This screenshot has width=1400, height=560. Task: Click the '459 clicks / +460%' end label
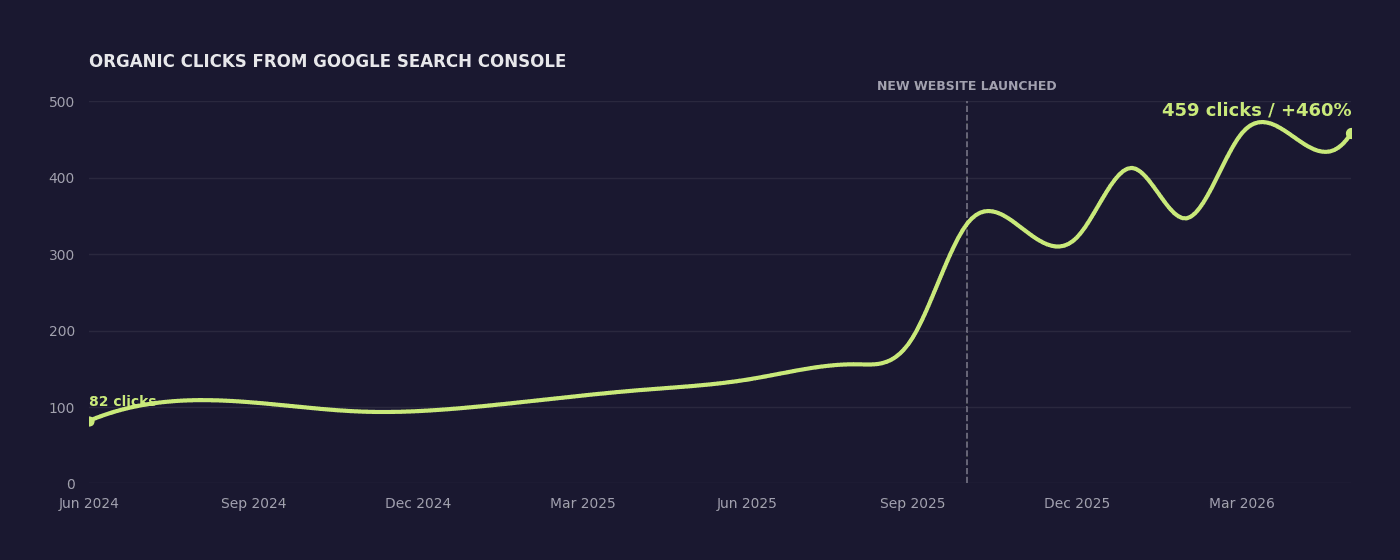(1256, 111)
